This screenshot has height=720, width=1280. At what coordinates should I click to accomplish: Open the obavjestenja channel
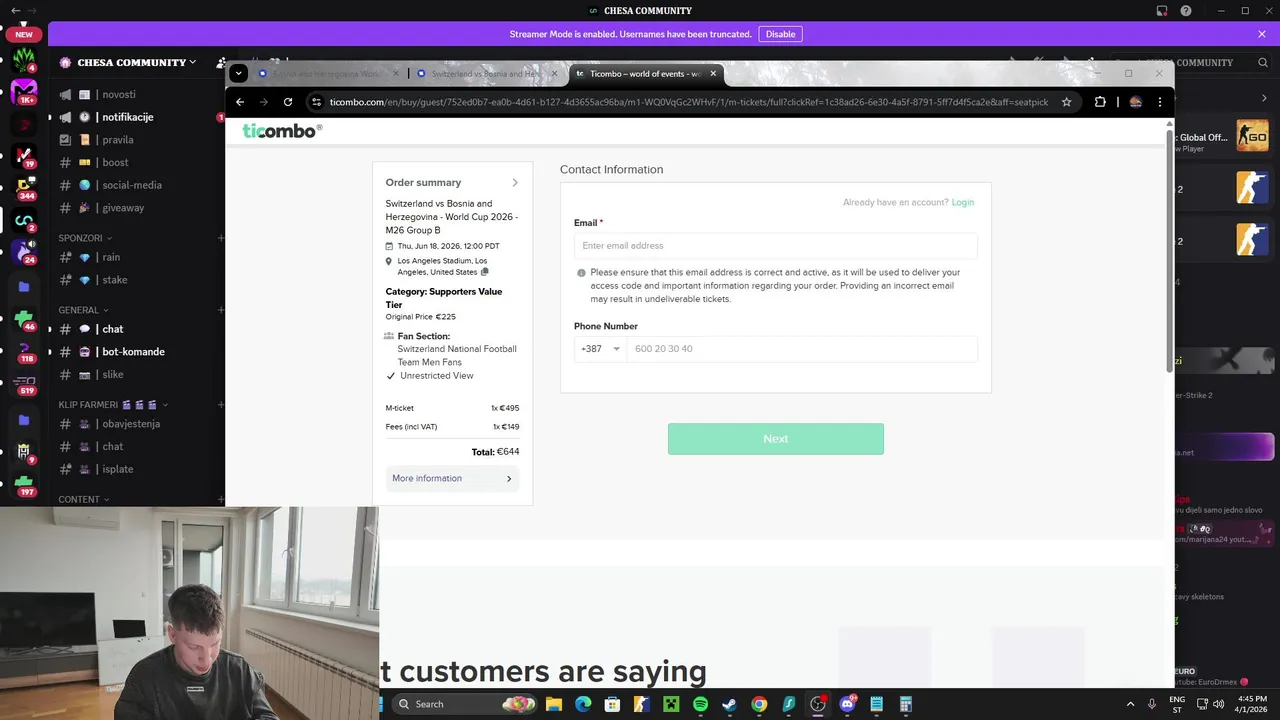(x=133, y=424)
